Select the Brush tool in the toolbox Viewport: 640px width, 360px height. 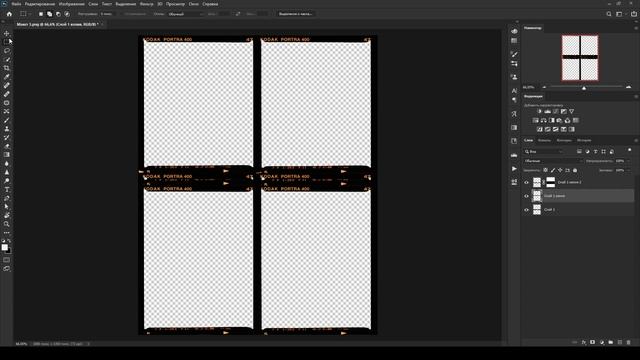coord(7,120)
